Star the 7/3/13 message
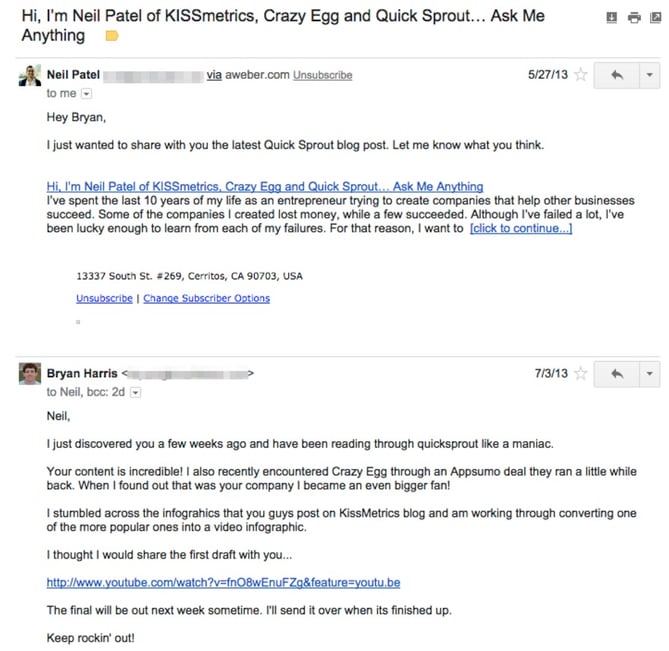Viewport: 669px width, 651px height. tap(580, 374)
